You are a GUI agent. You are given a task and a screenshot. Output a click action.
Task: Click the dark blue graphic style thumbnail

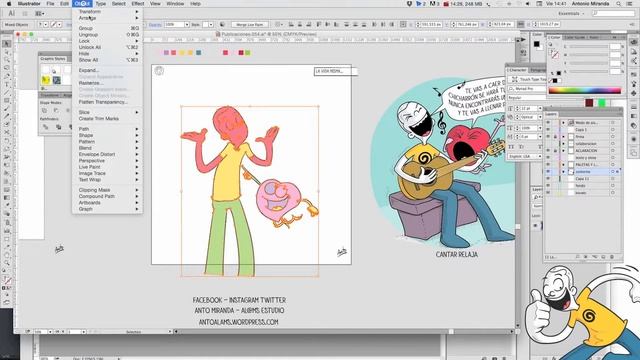tap(57, 80)
